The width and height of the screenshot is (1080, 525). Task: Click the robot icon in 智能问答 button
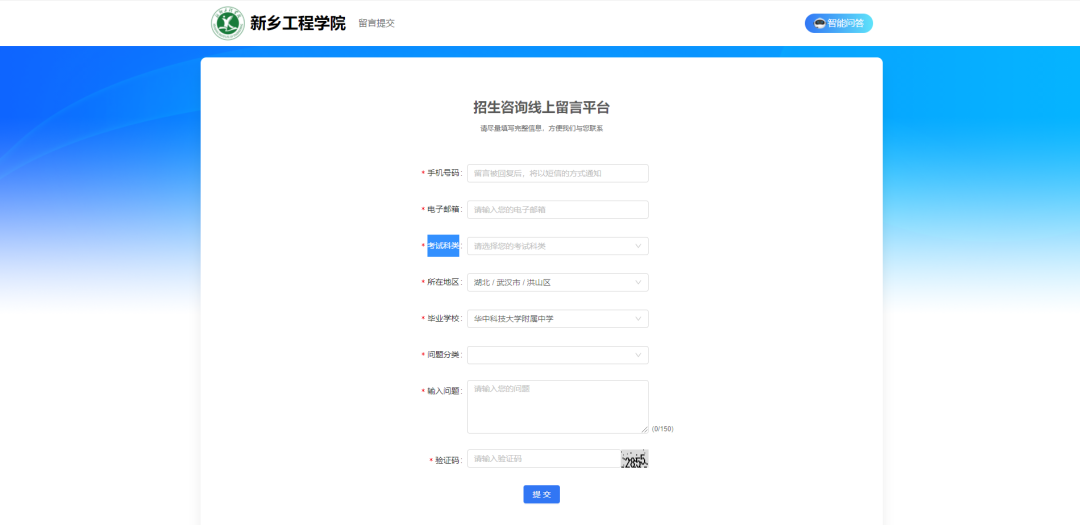click(x=820, y=23)
